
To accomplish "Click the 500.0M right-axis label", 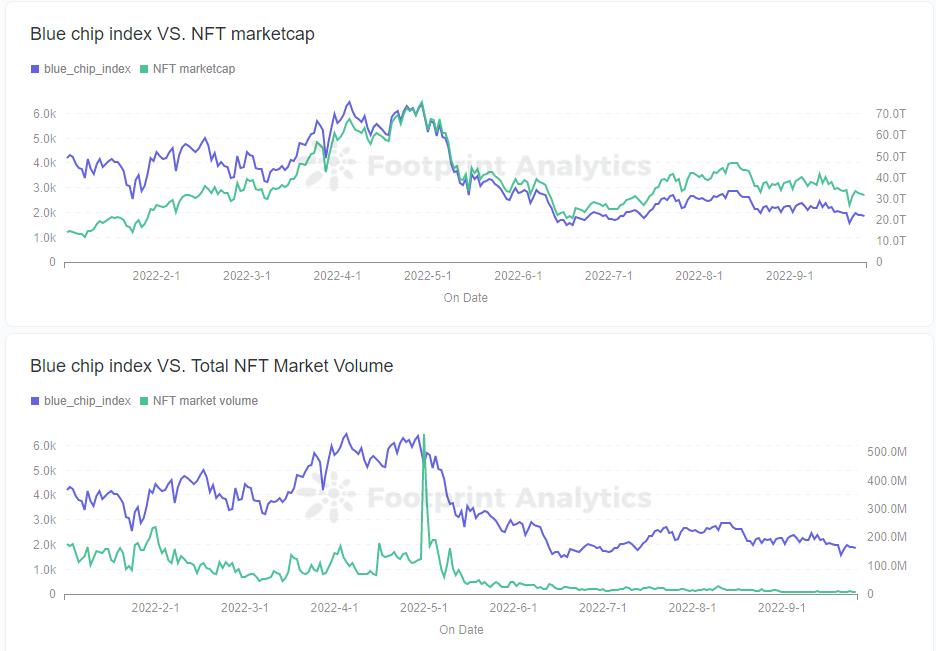I will point(886,452).
